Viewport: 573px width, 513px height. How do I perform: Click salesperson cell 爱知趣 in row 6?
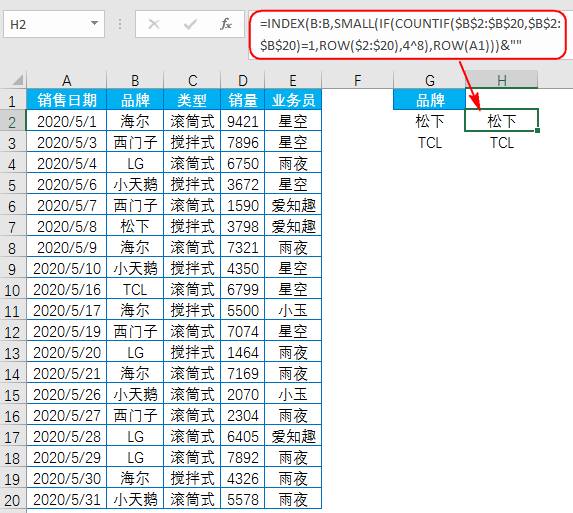(293, 205)
